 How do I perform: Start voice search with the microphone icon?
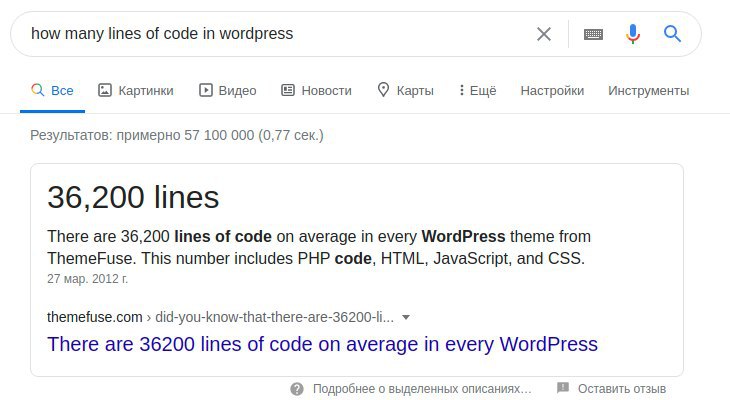pos(633,34)
